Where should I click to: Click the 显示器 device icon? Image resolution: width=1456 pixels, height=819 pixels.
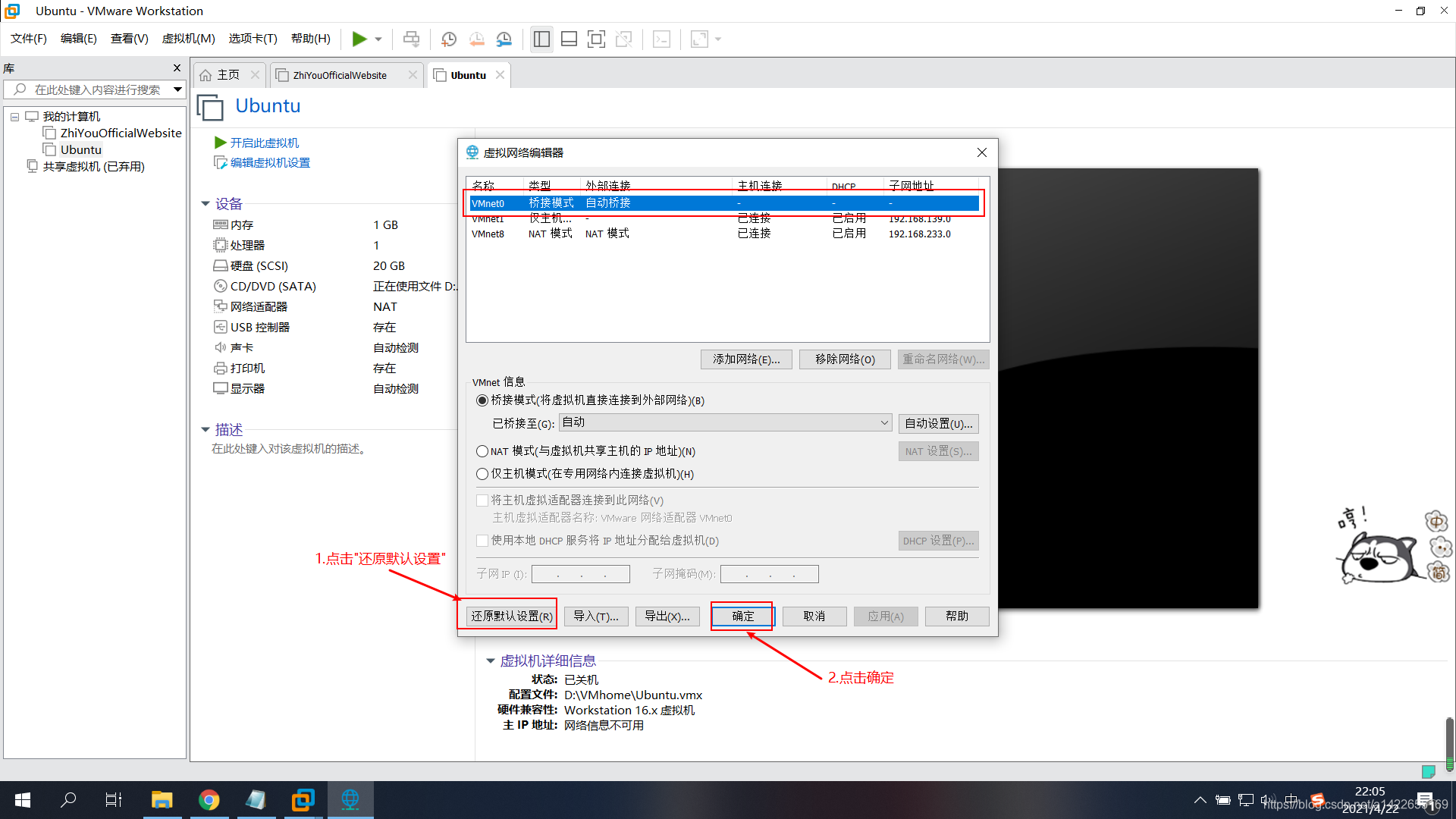221,388
